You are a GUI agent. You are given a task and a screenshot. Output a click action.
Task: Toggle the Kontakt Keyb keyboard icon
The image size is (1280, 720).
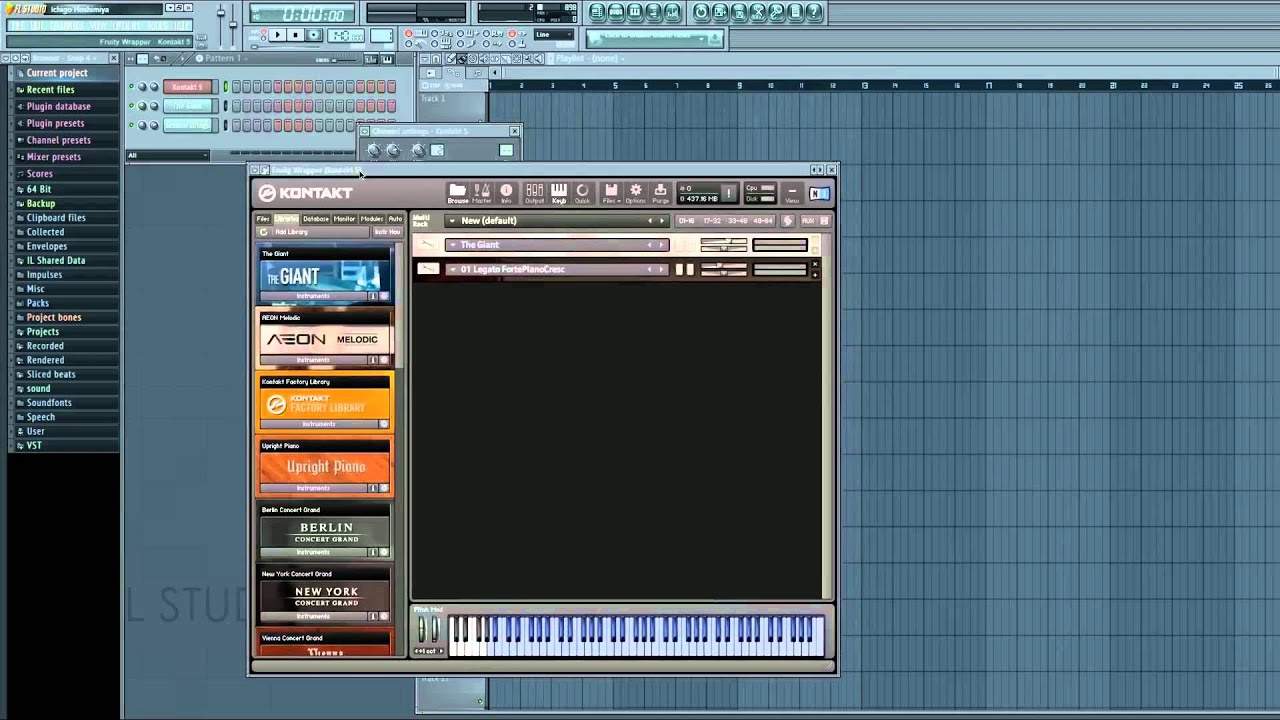coord(559,193)
